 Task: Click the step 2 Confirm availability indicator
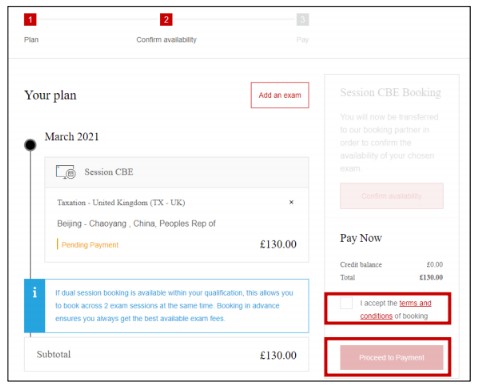tap(166, 20)
